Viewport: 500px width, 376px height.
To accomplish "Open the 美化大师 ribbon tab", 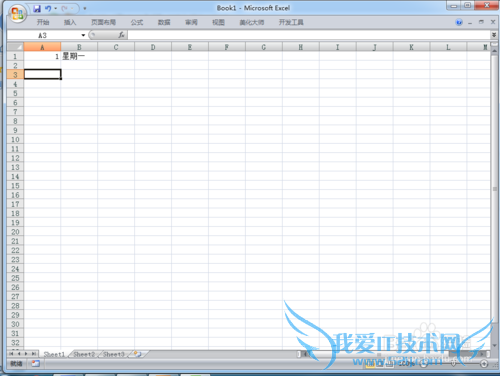I will [252, 22].
